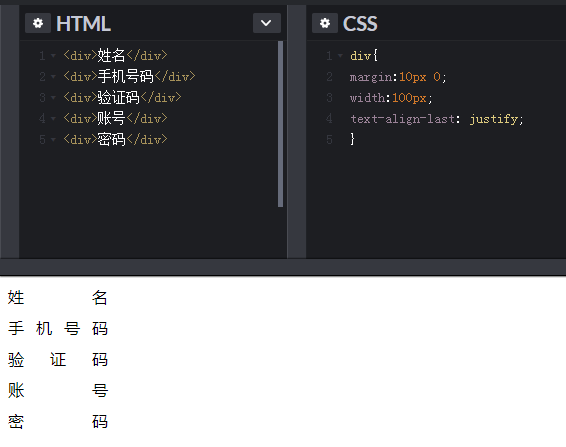
Task: Click the bar between editors and preview
Action: point(283,267)
